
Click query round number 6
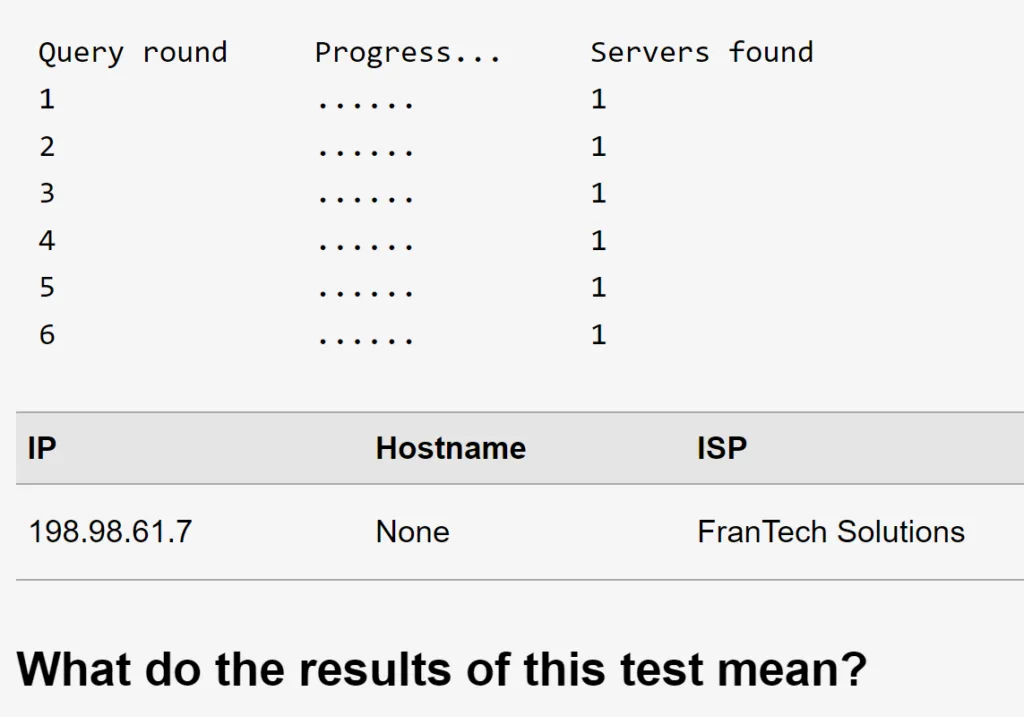(46, 334)
